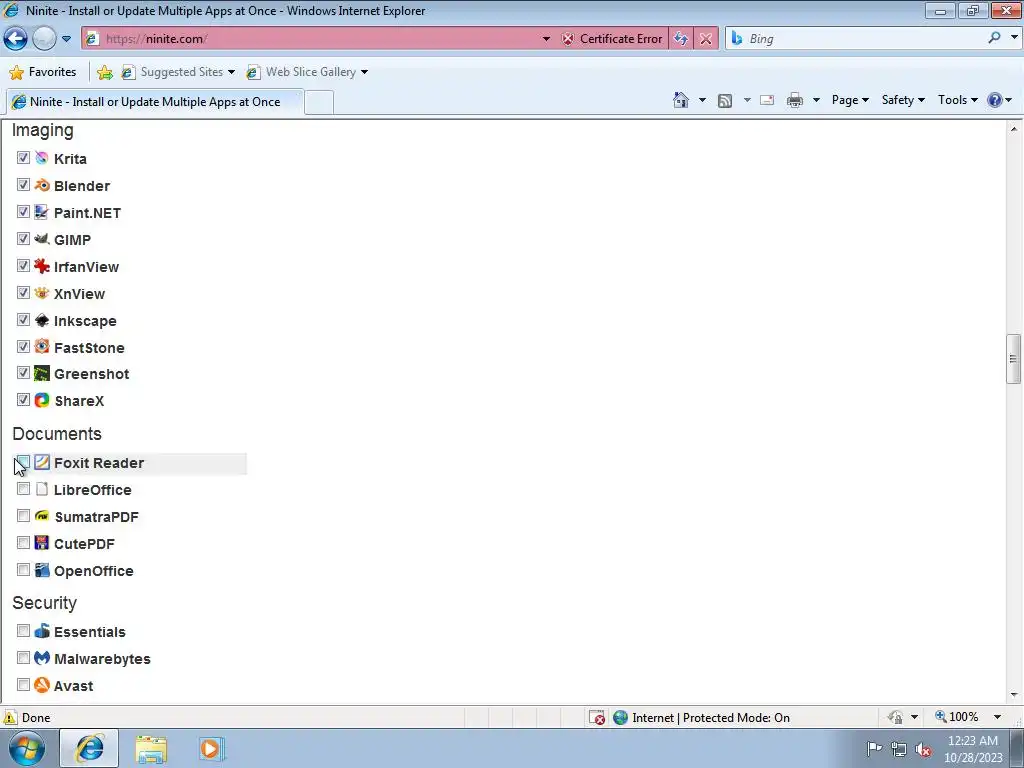Stop loading with the red X icon
Image resolution: width=1024 pixels, height=768 pixels.
click(706, 39)
